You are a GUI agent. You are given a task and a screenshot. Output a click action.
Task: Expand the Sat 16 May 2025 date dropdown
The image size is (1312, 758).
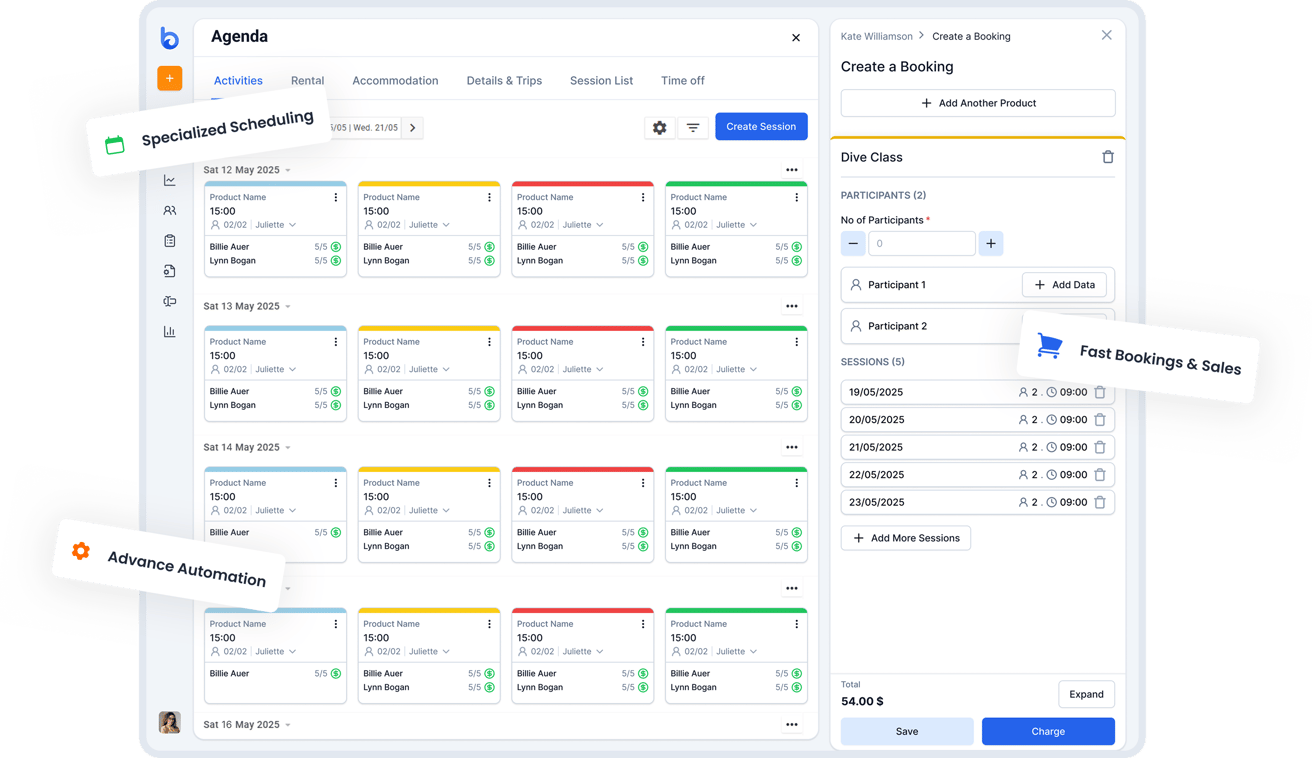tap(288, 725)
